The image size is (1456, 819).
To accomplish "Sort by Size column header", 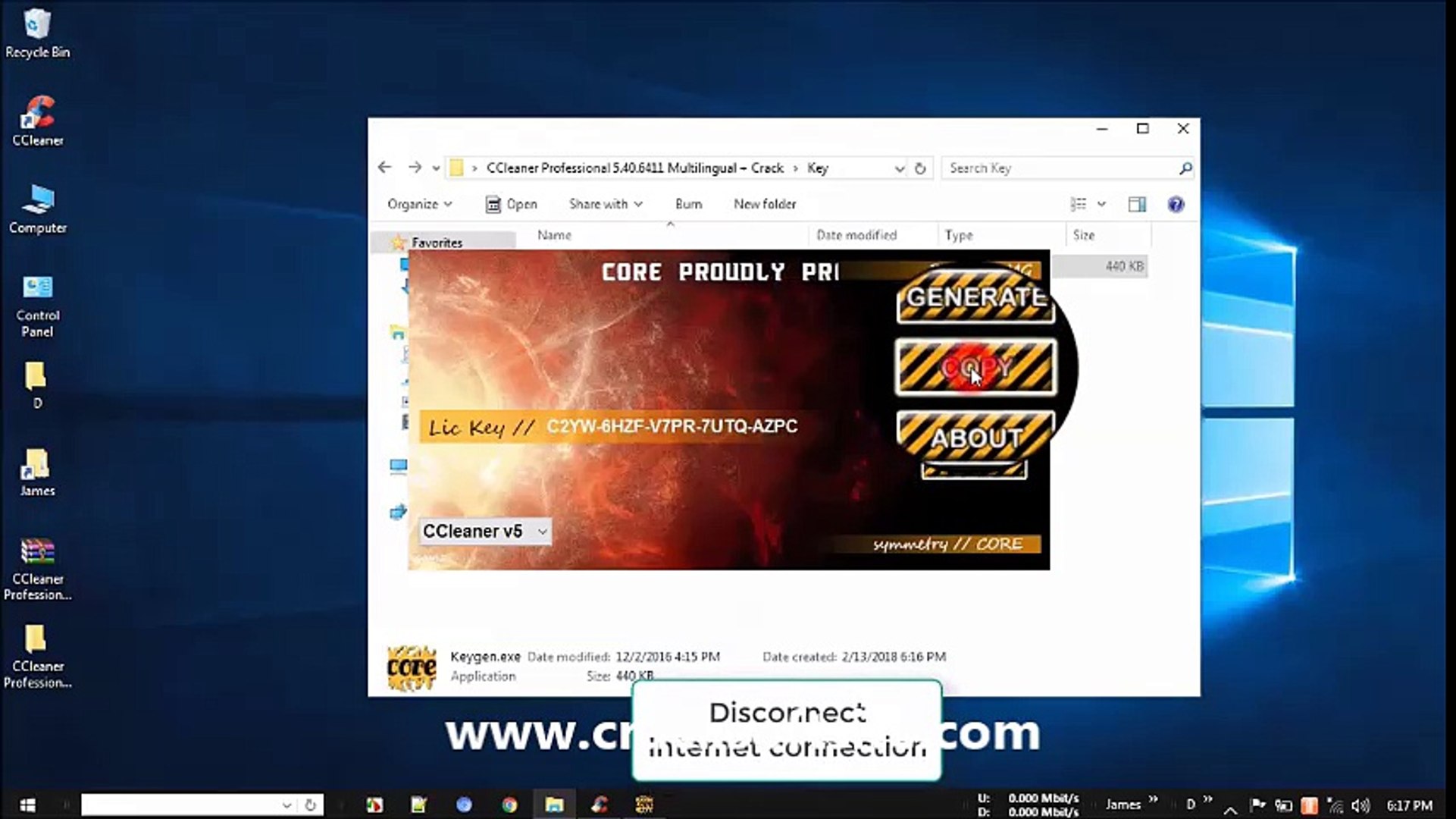I will [x=1107, y=235].
